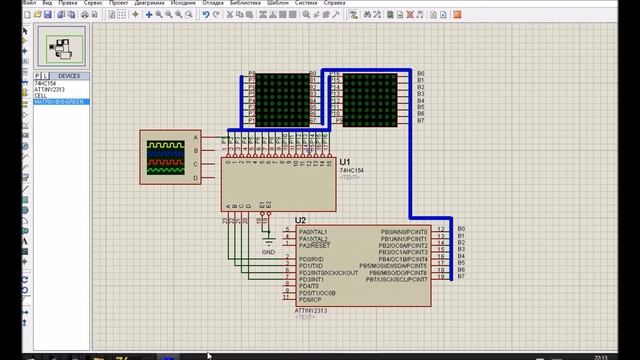This screenshot has width=640, height=360.
Task: Open the Исходник menu
Action: pyautogui.click(x=183, y=3)
